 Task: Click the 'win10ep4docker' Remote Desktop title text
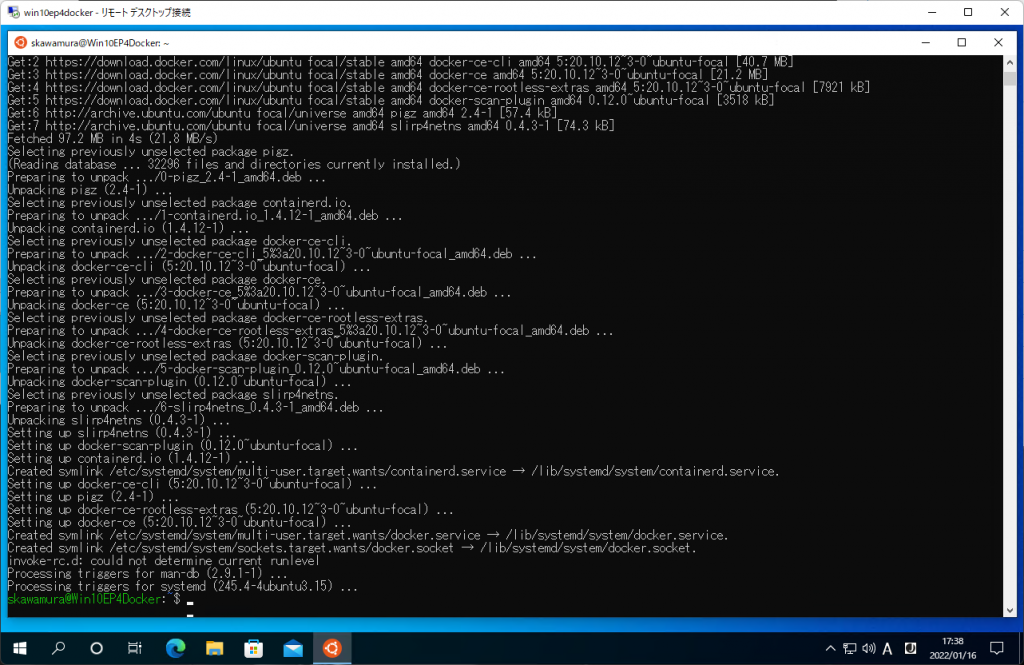(107, 12)
